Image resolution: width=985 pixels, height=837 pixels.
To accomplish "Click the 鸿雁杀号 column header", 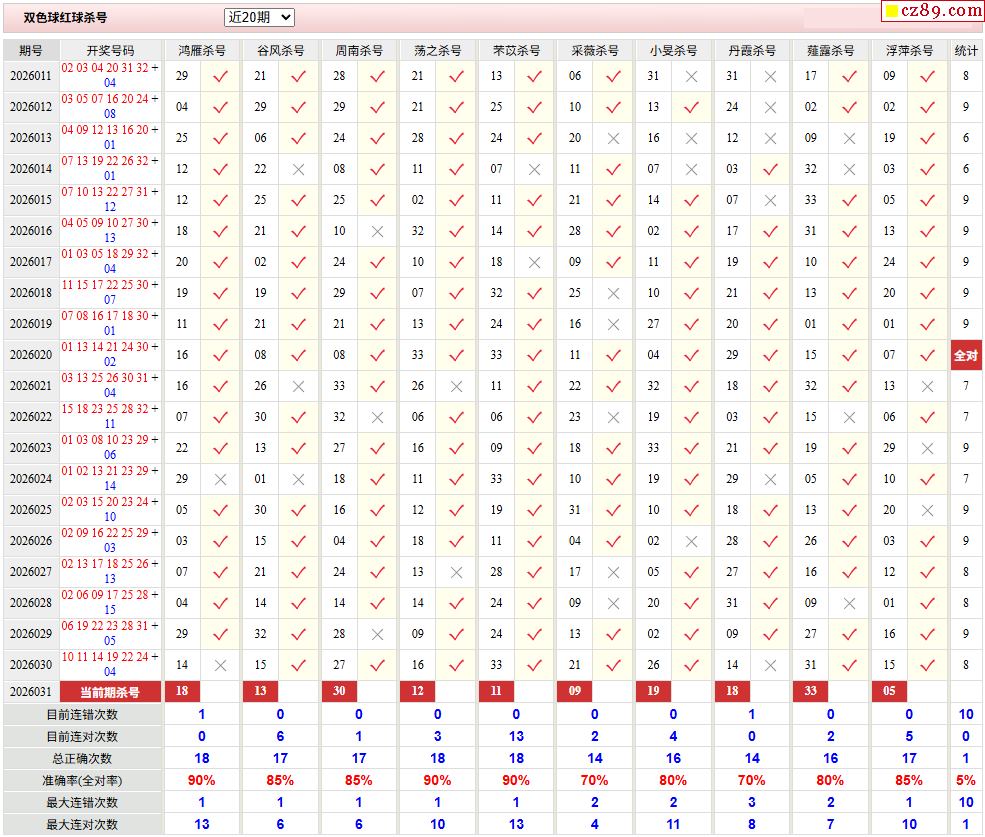I will (201, 50).
